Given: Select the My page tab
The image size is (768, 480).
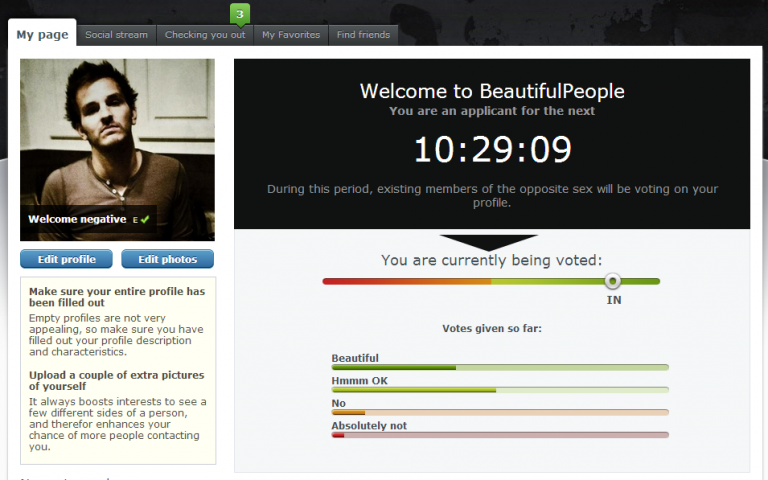Looking at the screenshot, I should 42,35.
